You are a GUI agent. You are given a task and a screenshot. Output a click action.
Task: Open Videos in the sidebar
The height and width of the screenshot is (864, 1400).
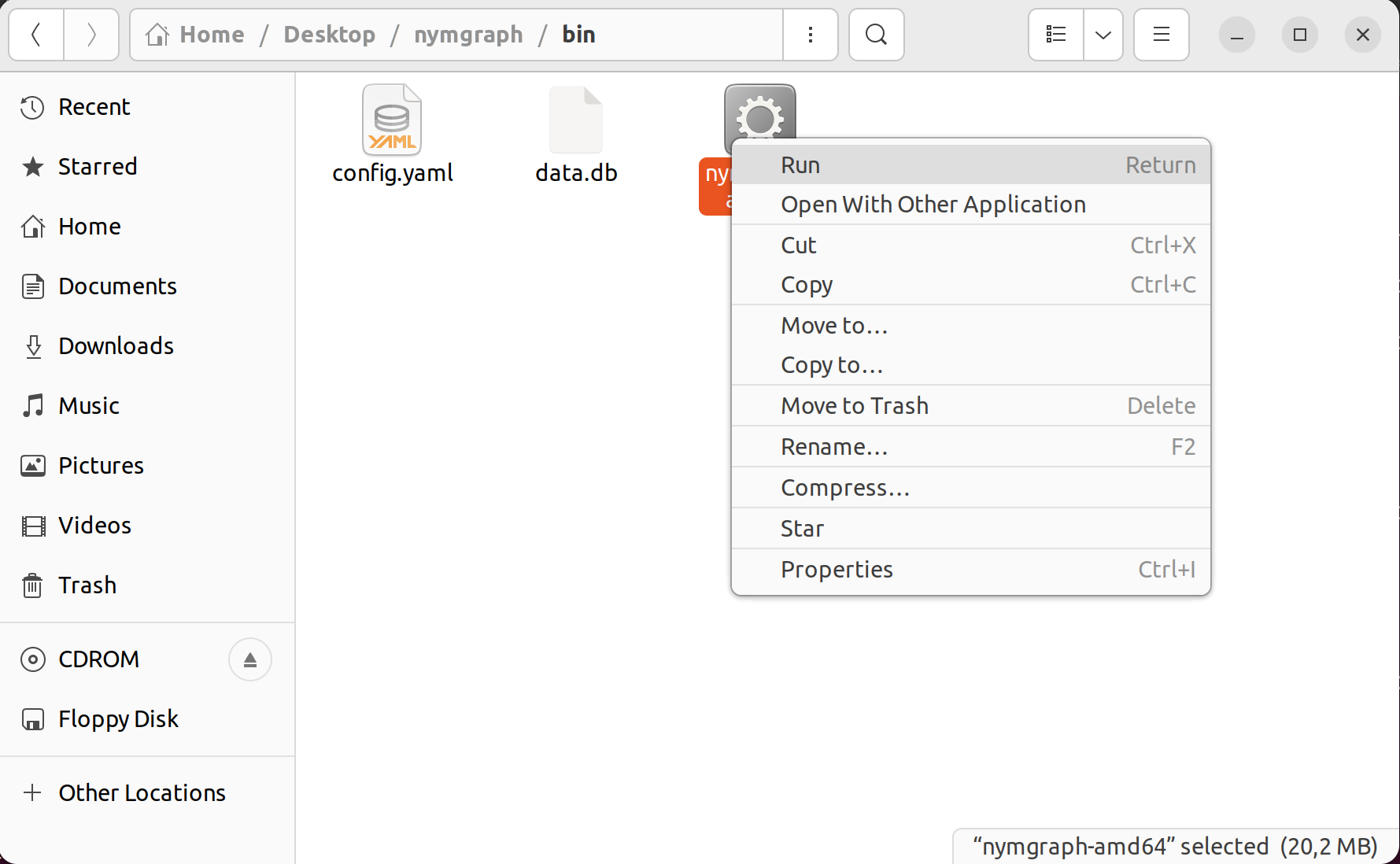(94, 525)
